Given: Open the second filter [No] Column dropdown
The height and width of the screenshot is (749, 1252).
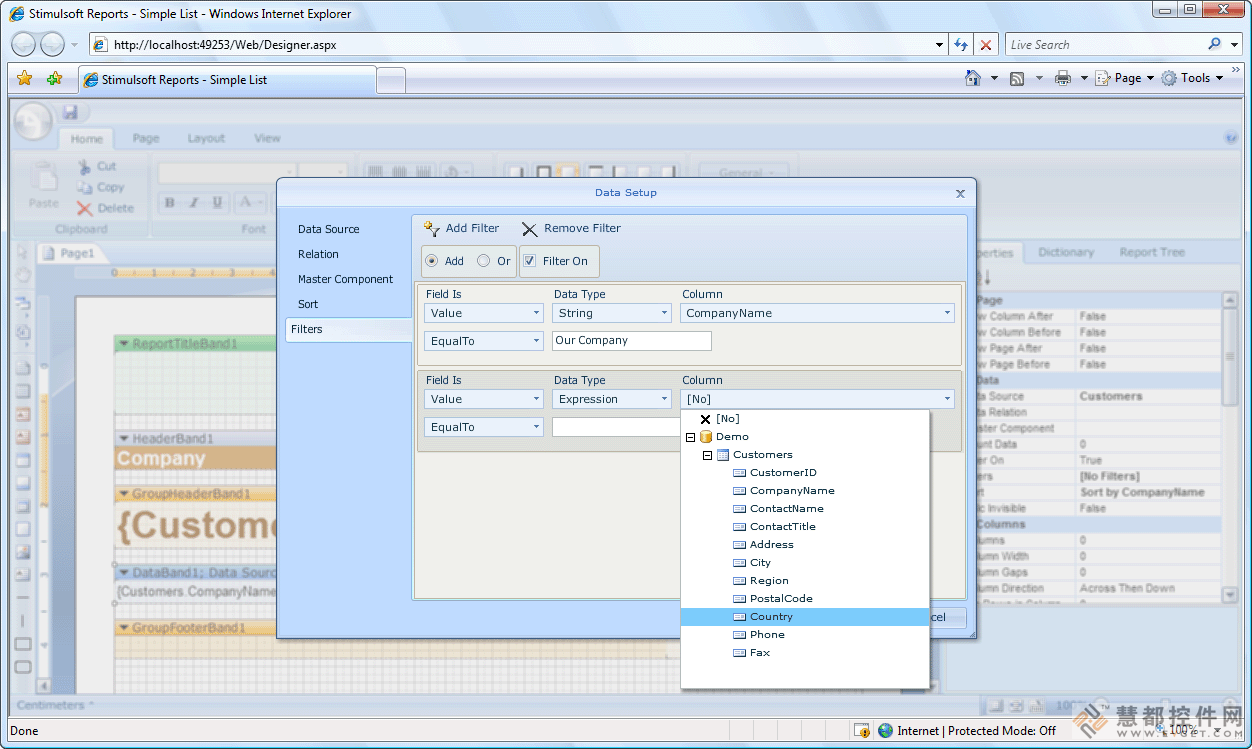Looking at the screenshot, I should [x=818, y=399].
